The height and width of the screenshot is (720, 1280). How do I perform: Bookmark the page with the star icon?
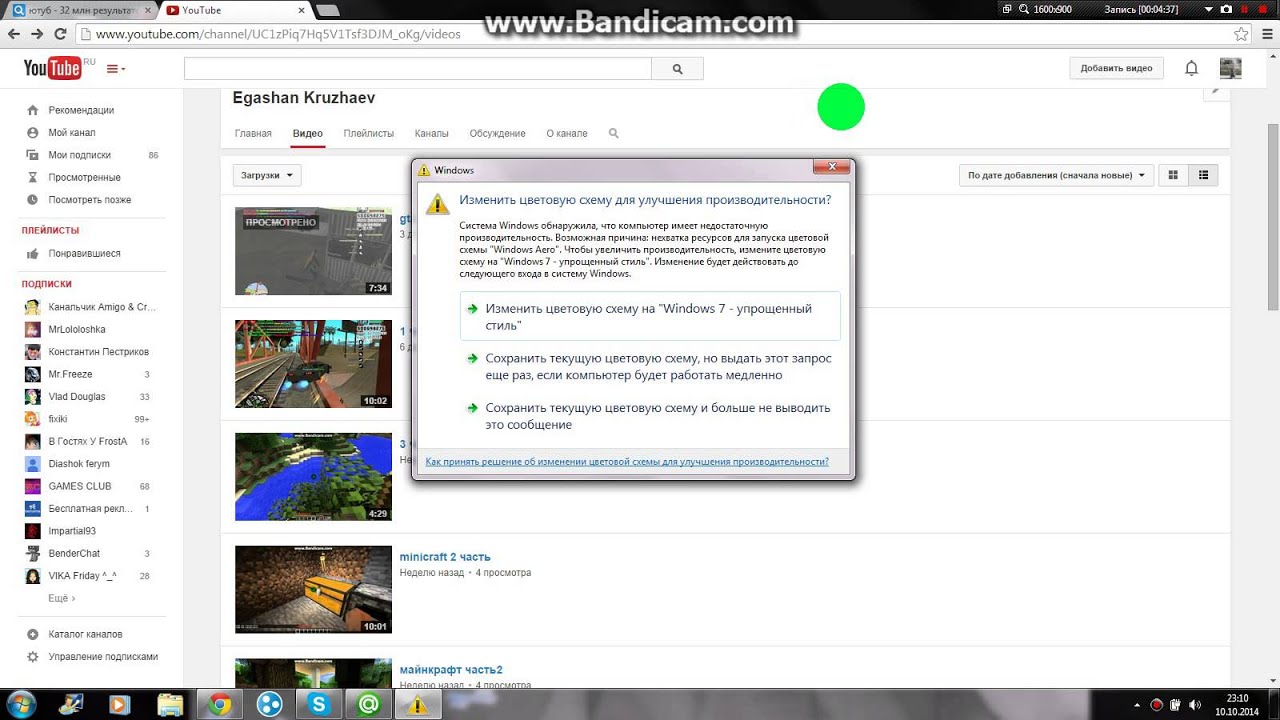[x=1241, y=34]
